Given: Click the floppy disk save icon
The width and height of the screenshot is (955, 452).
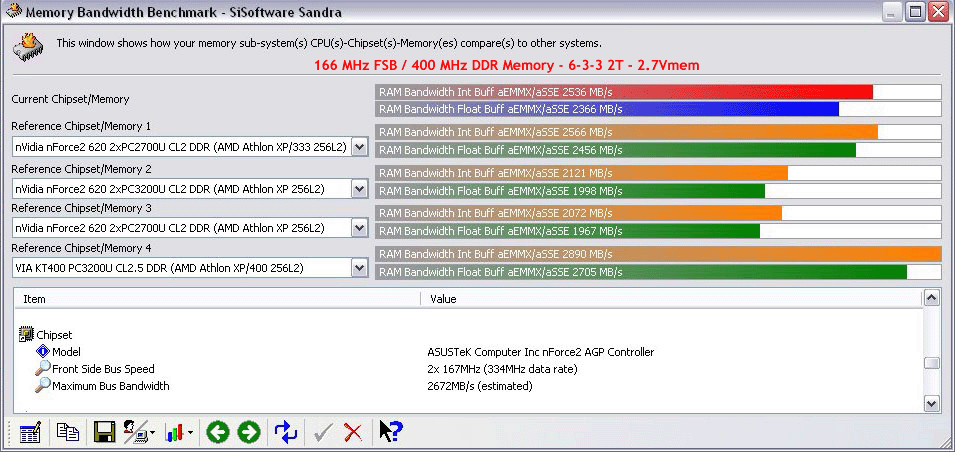Looking at the screenshot, I should [103, 432].
